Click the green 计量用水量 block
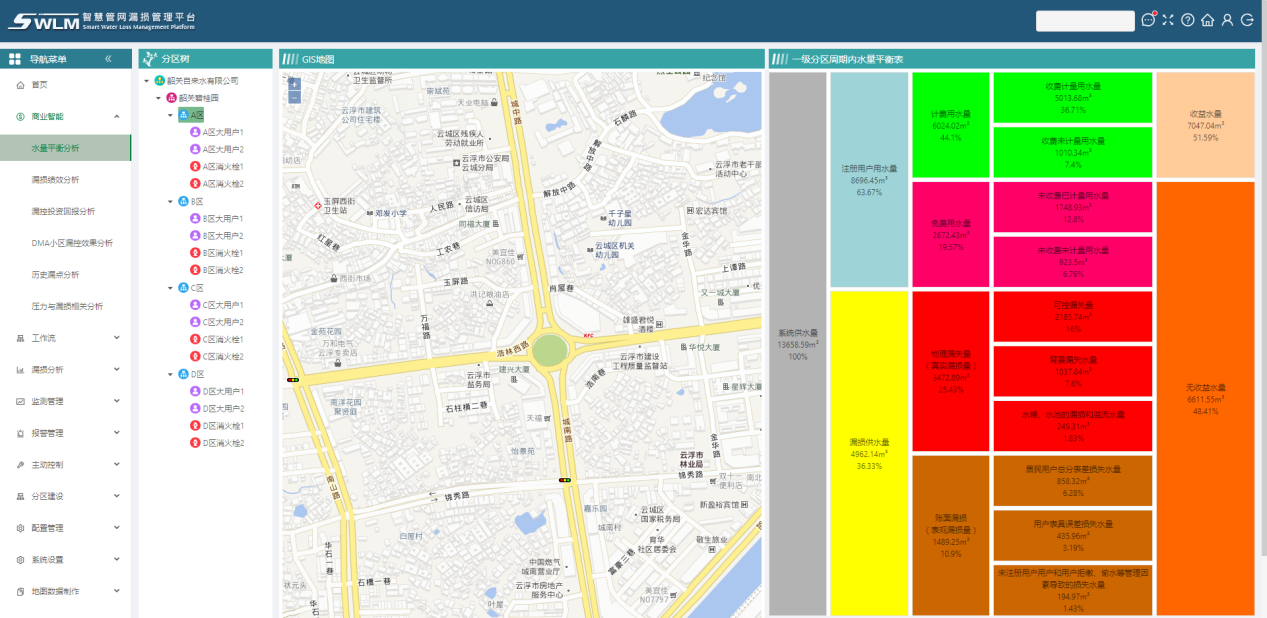The height and width of the screenshot is (618, 1267). 951,125
